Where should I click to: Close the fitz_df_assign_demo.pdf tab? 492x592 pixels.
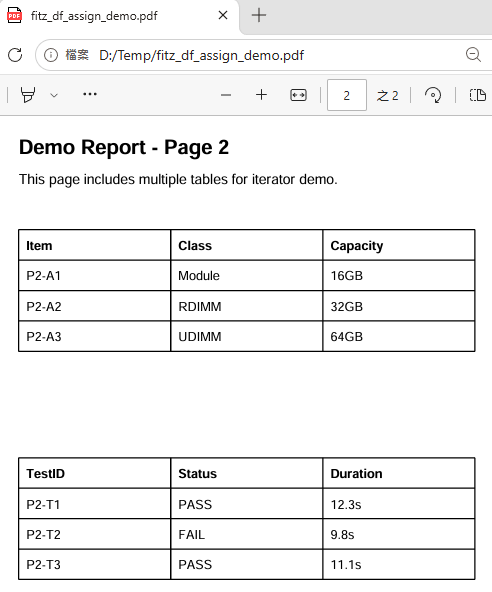[x=223, y=15]
